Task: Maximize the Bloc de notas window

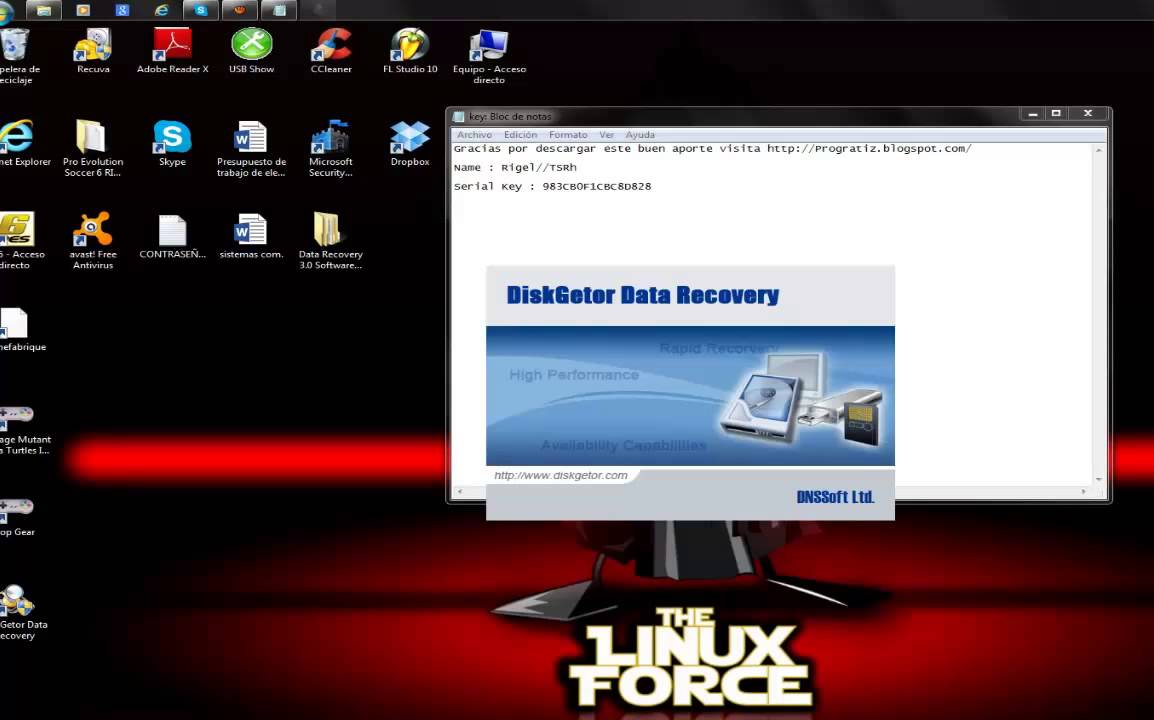Action: [1056, 113]
